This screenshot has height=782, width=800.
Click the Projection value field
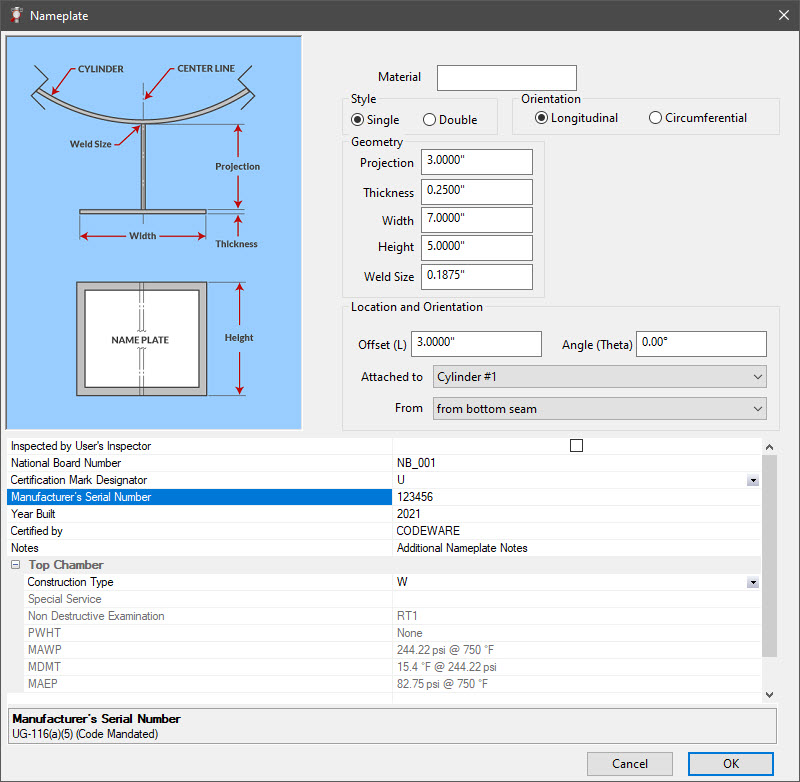477,162
